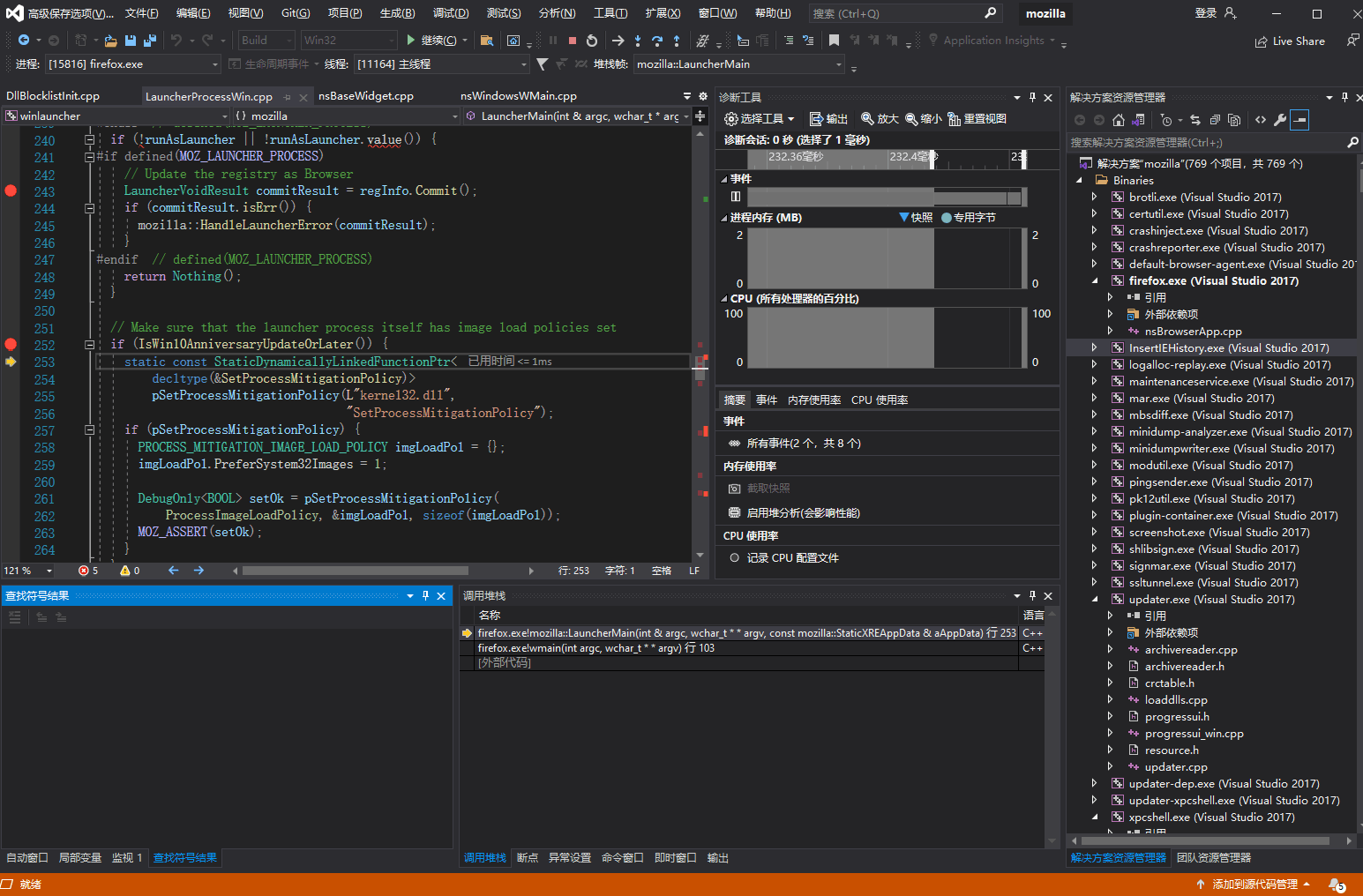Collapse the code block at line 257
The width and height of the screenshot is (1363, 896).
click(x=90, y=430)
